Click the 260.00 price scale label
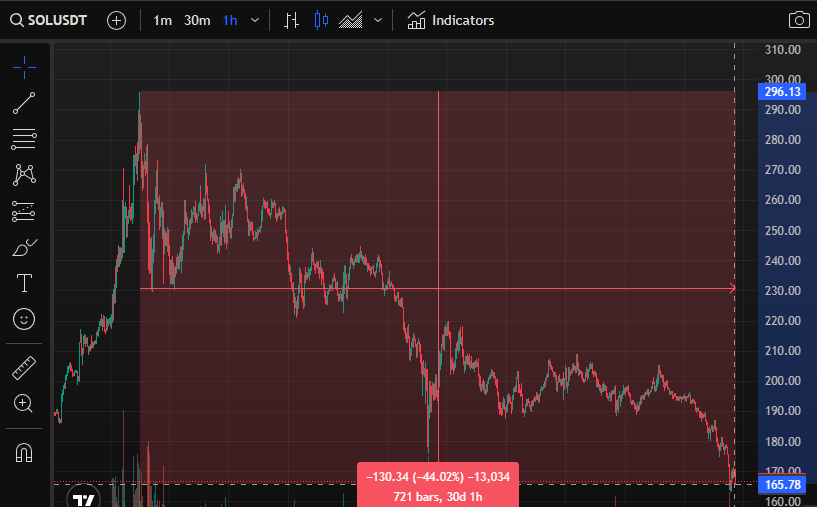This screenshot has height=507, width=817. [783, 200]
